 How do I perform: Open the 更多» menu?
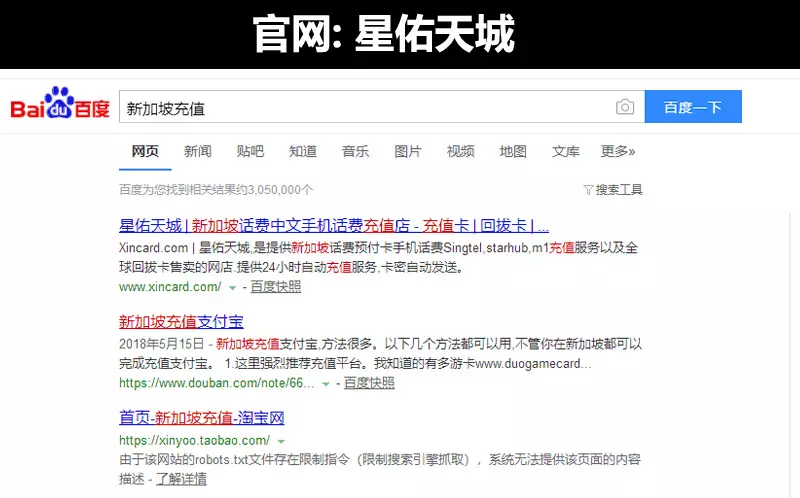[x=618, y=151]
